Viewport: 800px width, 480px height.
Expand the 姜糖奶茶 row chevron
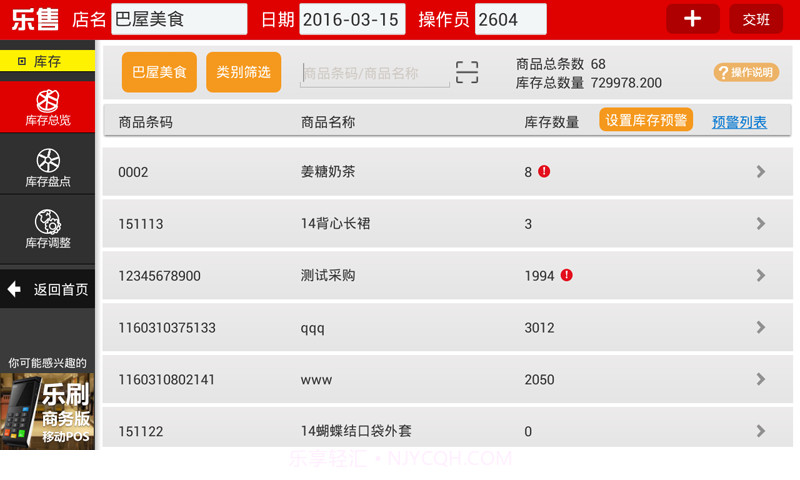pos(761,171)
